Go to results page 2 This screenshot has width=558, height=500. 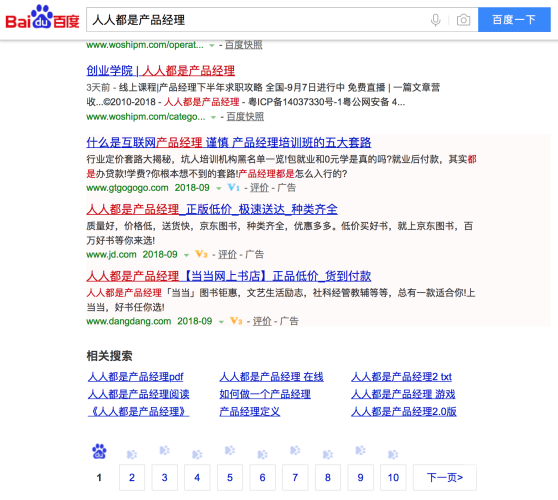(x=132, y=477)
